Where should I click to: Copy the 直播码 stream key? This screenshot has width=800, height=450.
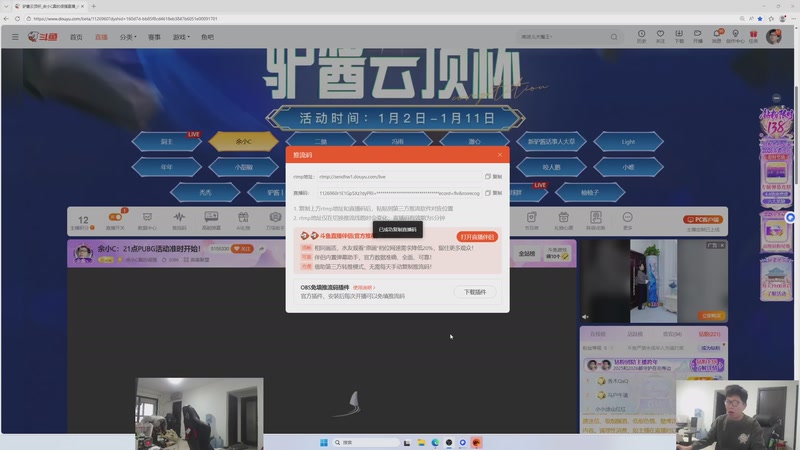(493, 193)
